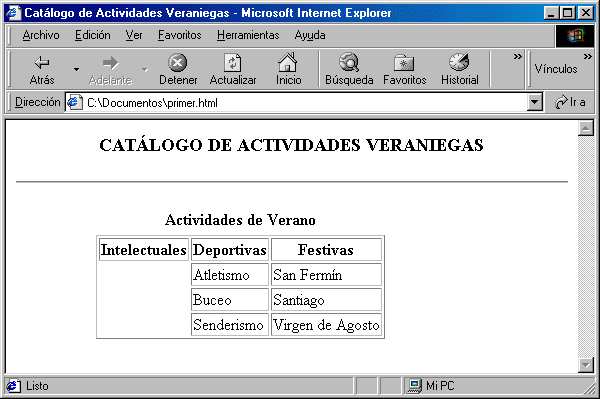Click the scrollbar up arrow
The height and width of the screenshot is (399, 600).
[586, 128]
